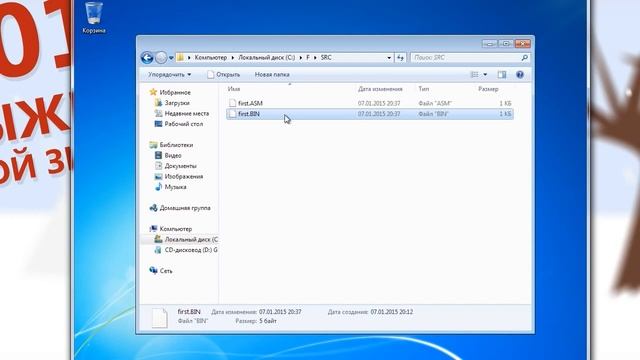Select Компьютер in navigation pane
The width and height of the screenshot is (640, 360).
pos(176,229)
